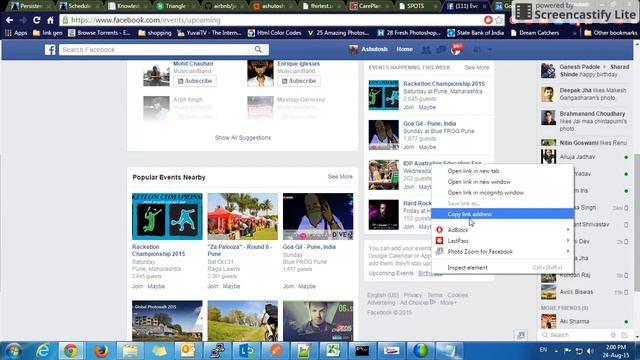Open chat with Anuja Jadhav
Image resolution: width=640 pixels, height=360 pixels.
584,157
